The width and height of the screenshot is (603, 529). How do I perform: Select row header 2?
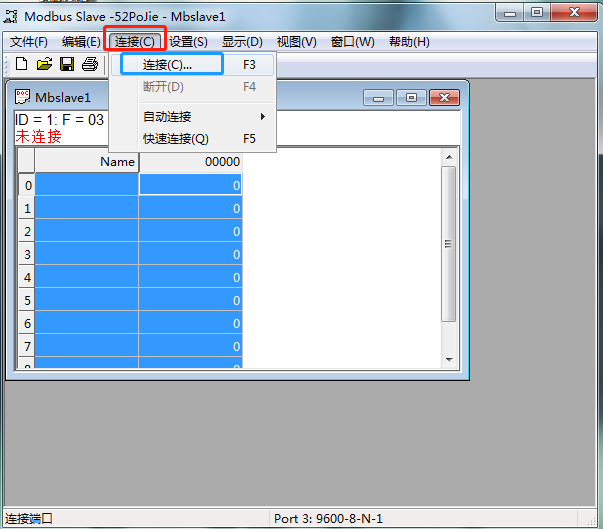pos(27,231)
